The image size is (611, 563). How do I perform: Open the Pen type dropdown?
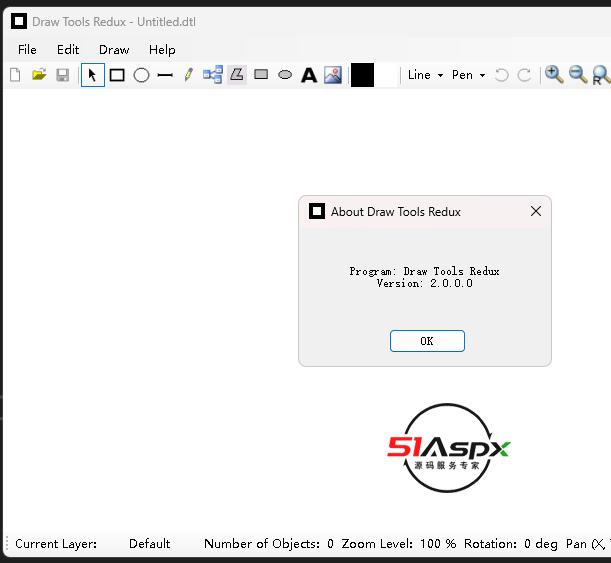coord(468,75)
